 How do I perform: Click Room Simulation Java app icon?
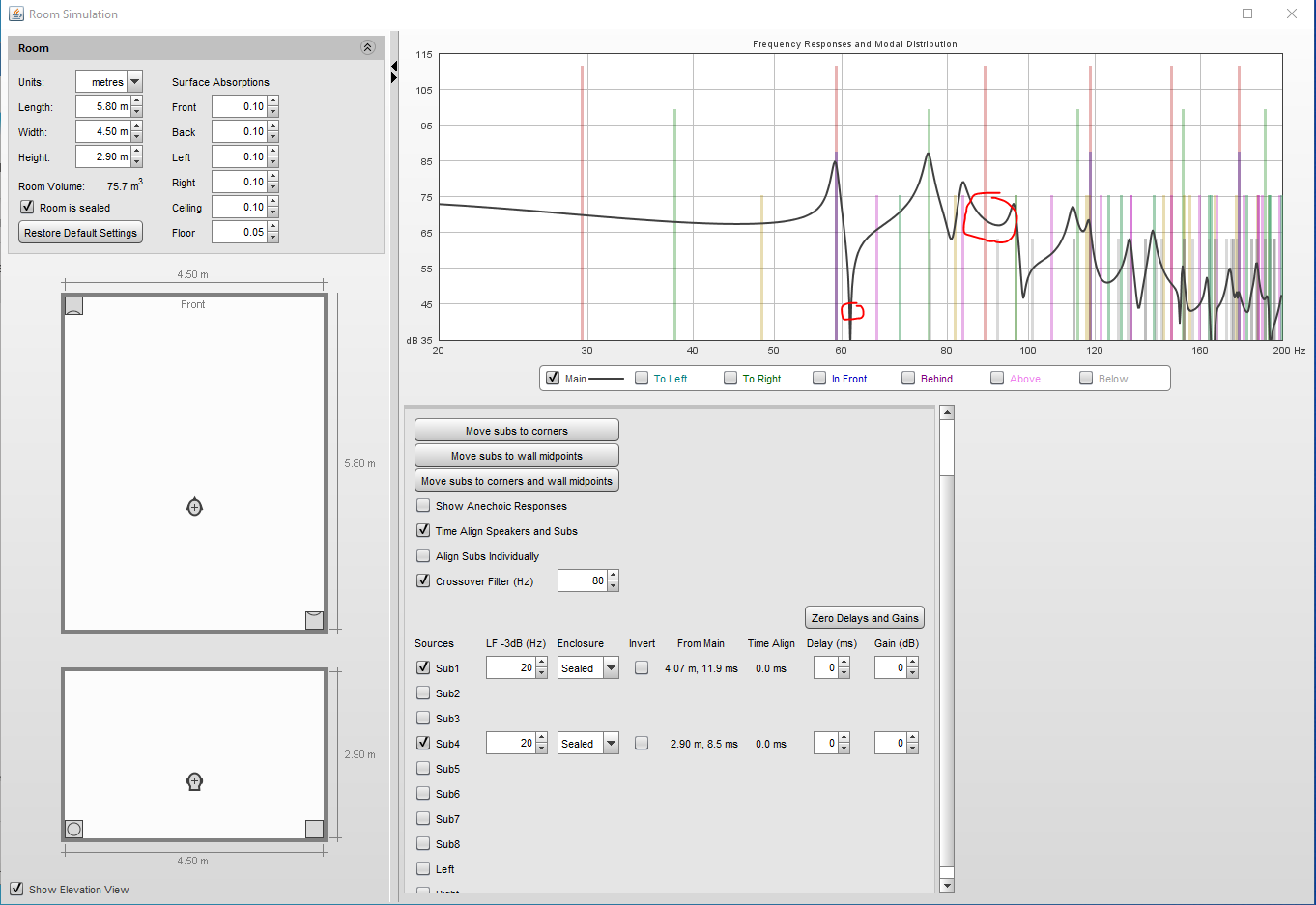[15, 14]
